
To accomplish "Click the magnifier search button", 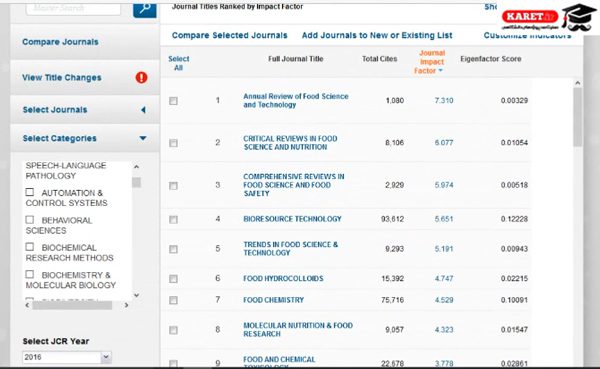I will pyautogui.click(x=145, y=9).
